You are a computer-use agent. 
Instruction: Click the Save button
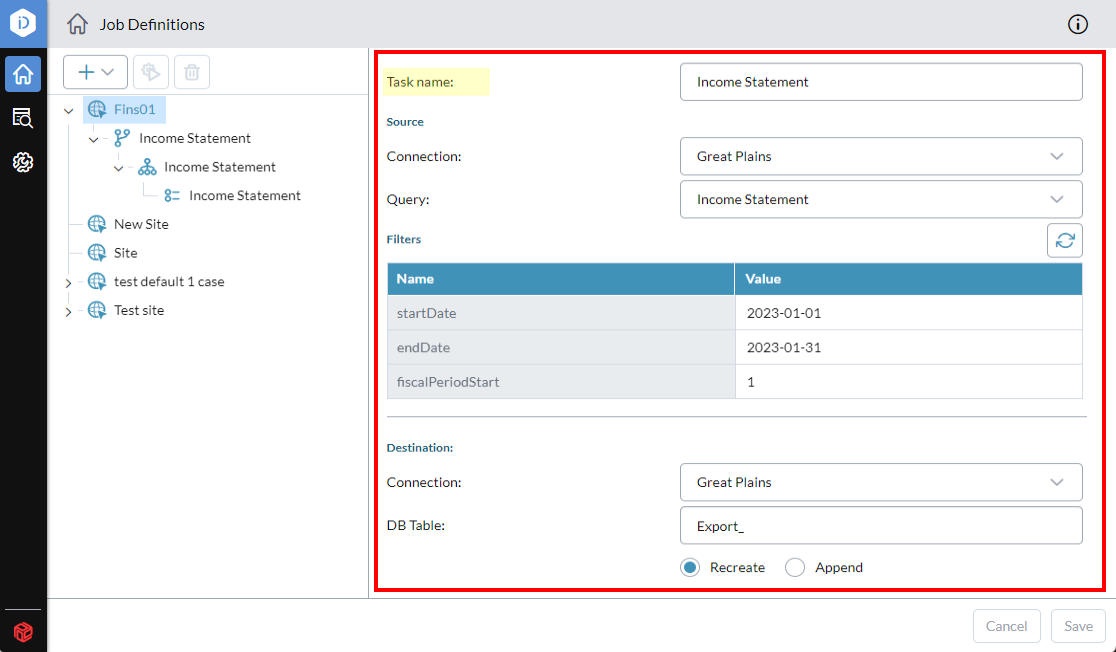(x=1078, y=626)
